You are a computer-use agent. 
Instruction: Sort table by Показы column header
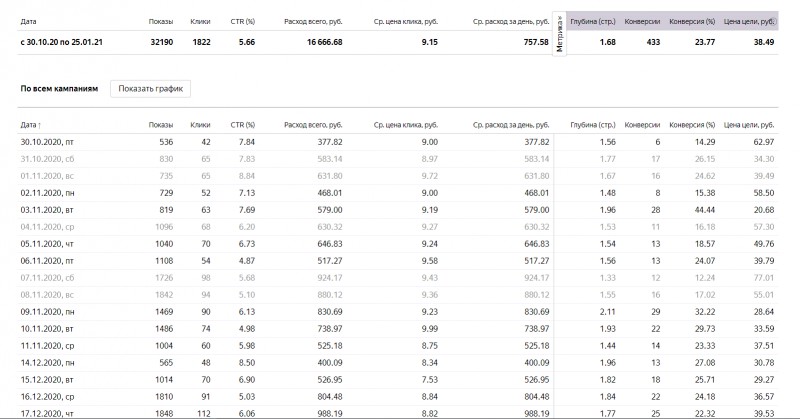point(161,125)
